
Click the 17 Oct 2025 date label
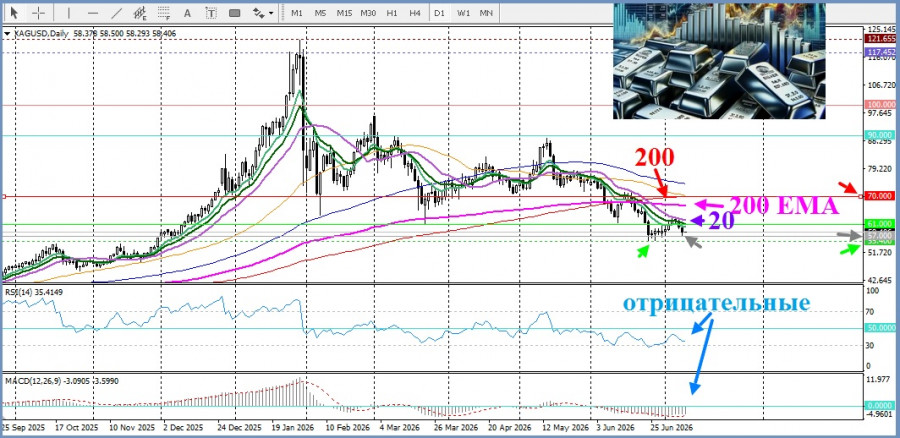click(x=76, y=428)
